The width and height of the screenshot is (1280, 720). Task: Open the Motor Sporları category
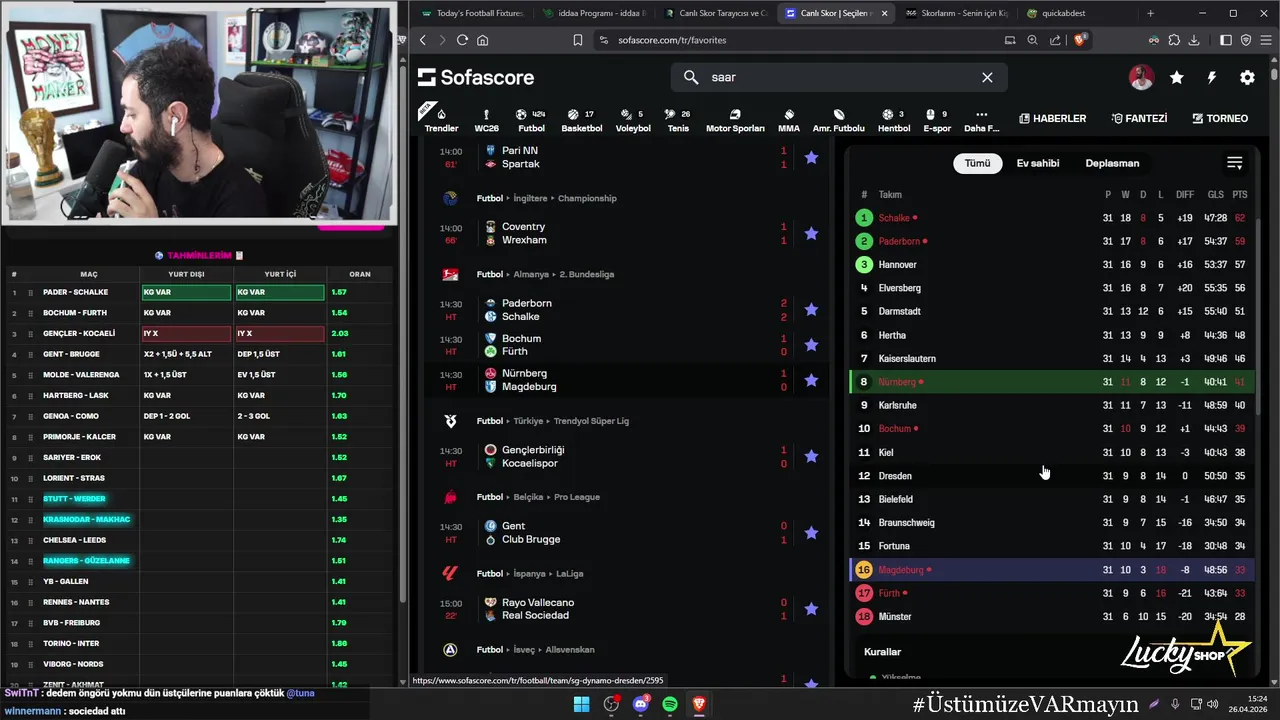coord(735,120)
